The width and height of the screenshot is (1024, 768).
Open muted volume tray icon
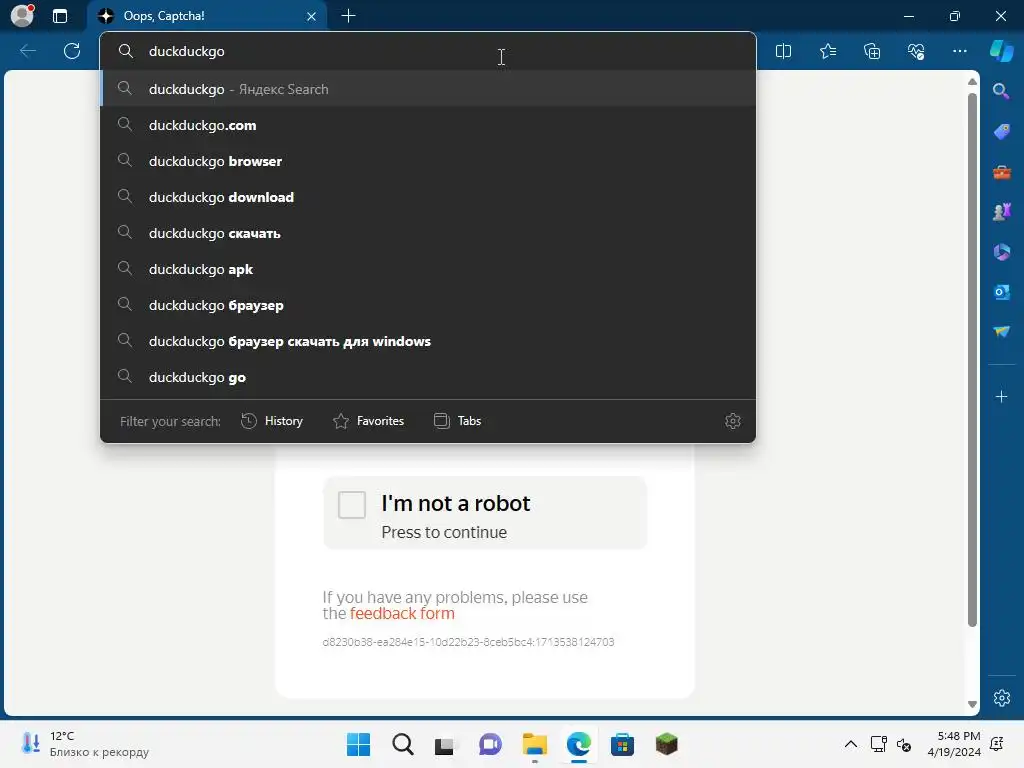click(904, 744)
